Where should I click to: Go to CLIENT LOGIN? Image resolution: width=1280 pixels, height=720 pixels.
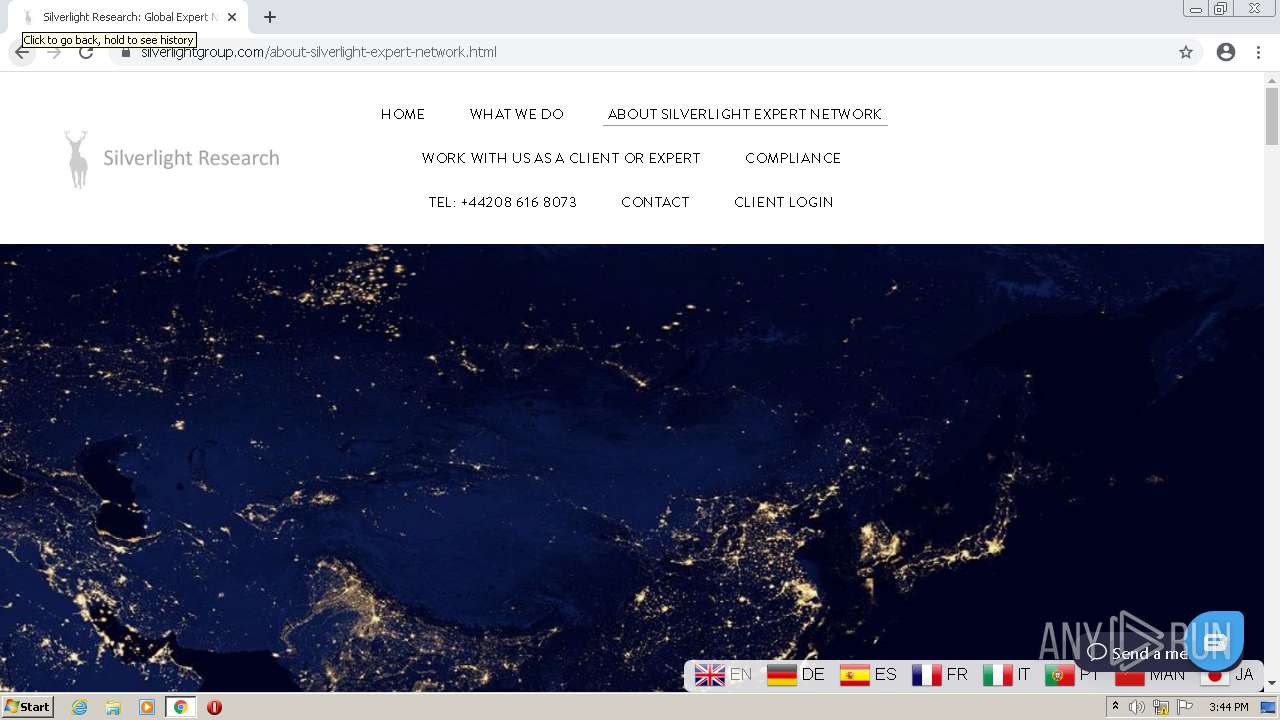pyautogui.click(x=784, y=202)
